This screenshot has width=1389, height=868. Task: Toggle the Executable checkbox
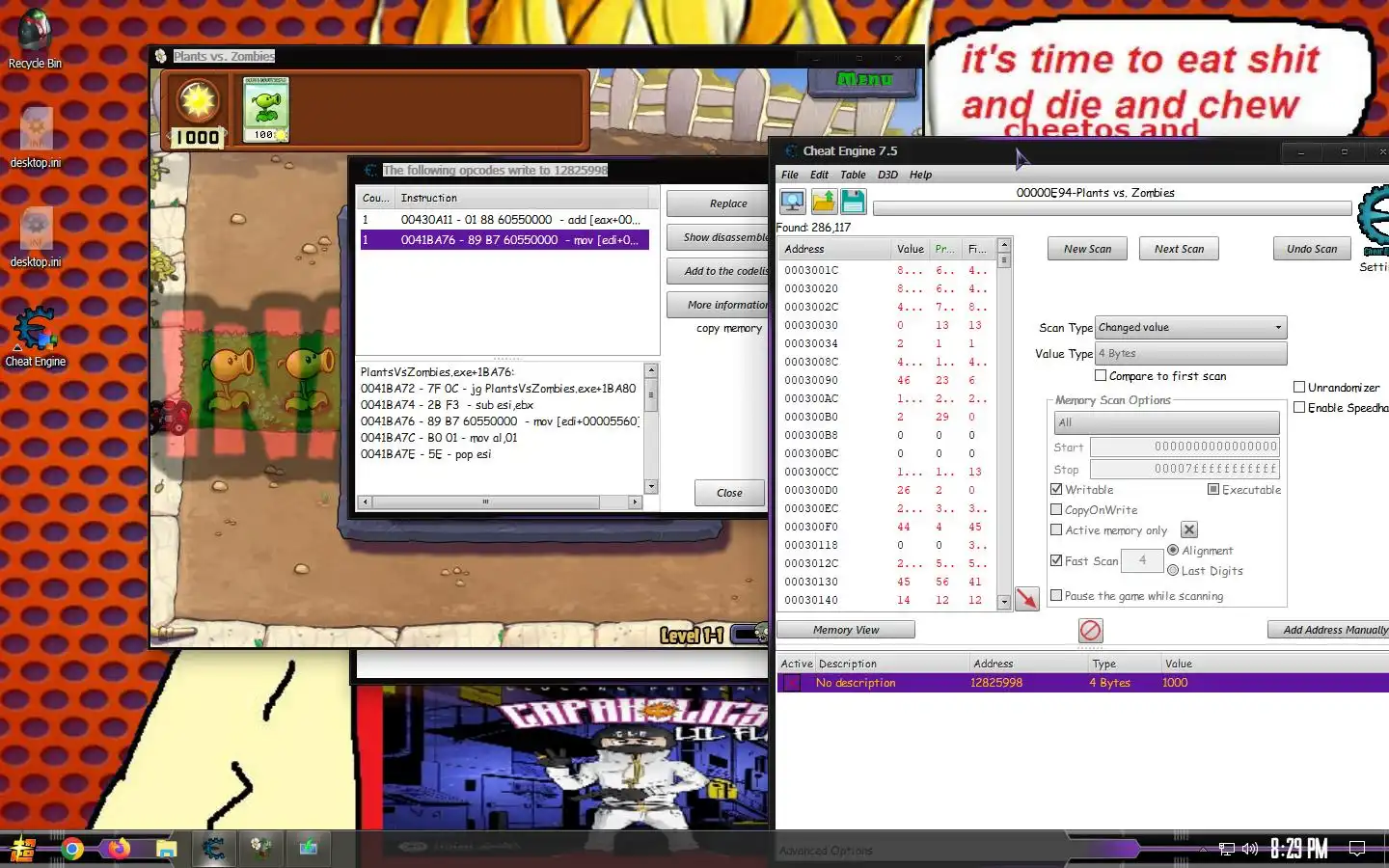(x=1213, y=489)
